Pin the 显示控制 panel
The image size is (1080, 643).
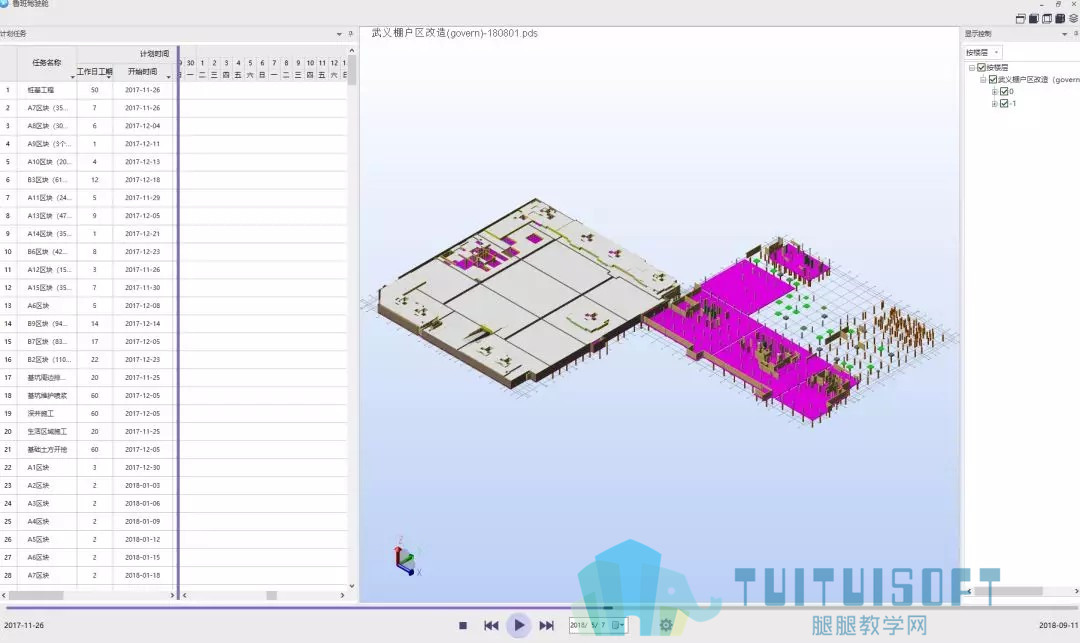click(1075, 34)
